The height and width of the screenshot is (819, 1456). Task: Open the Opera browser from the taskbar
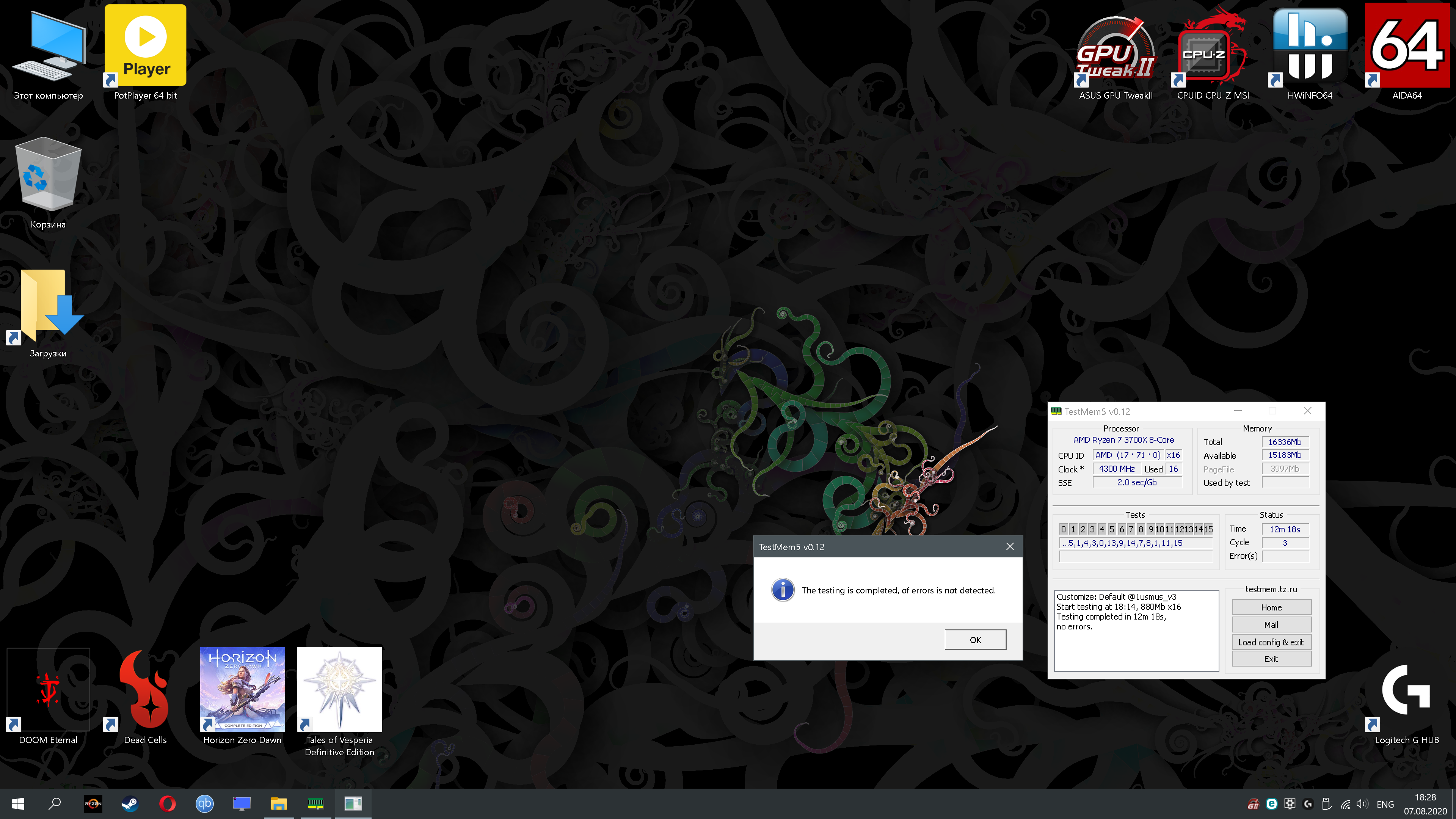click(x=167, y=804)
